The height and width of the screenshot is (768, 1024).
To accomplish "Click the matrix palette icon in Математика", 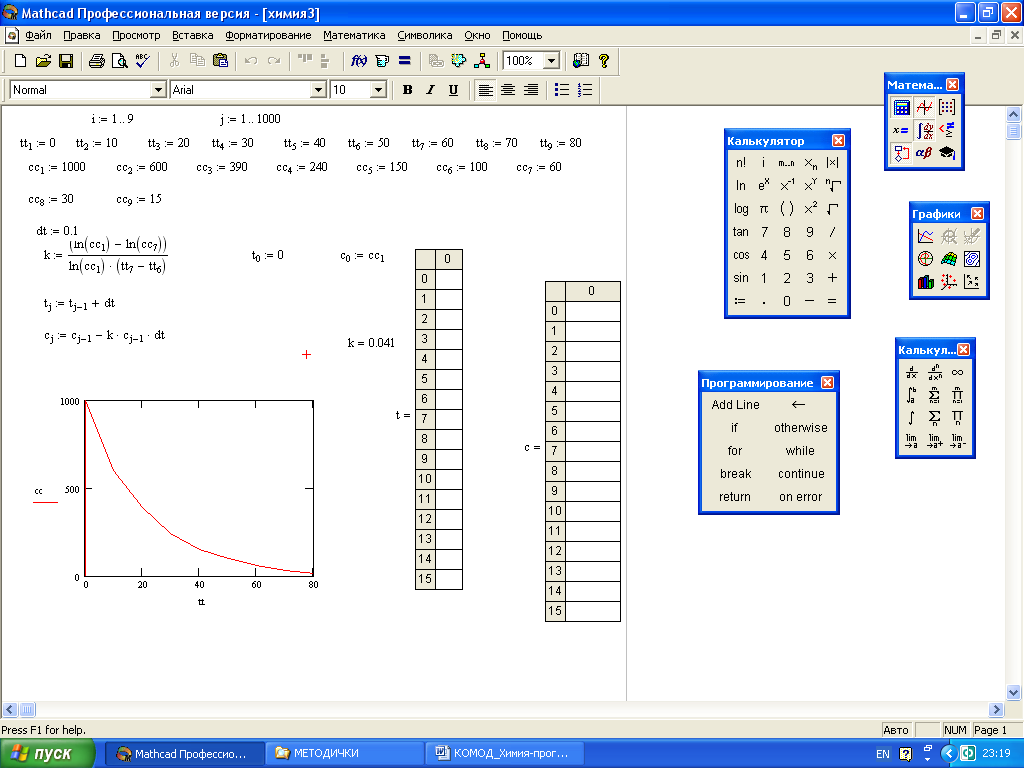I will [947, 108].
